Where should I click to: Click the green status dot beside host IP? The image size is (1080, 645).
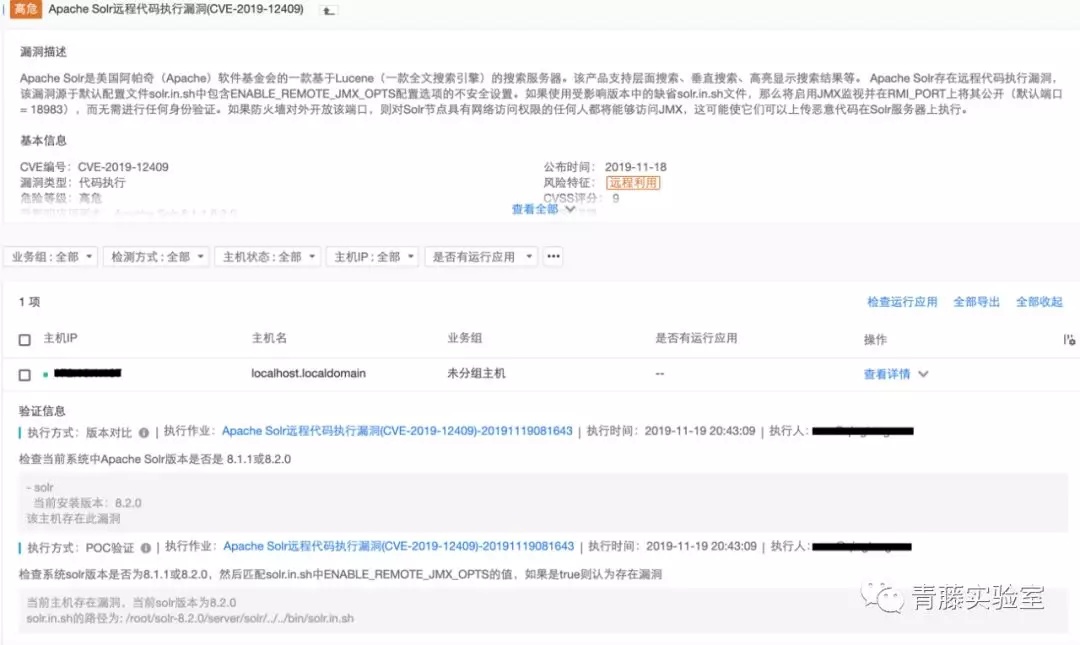click(x=45, y=374)
